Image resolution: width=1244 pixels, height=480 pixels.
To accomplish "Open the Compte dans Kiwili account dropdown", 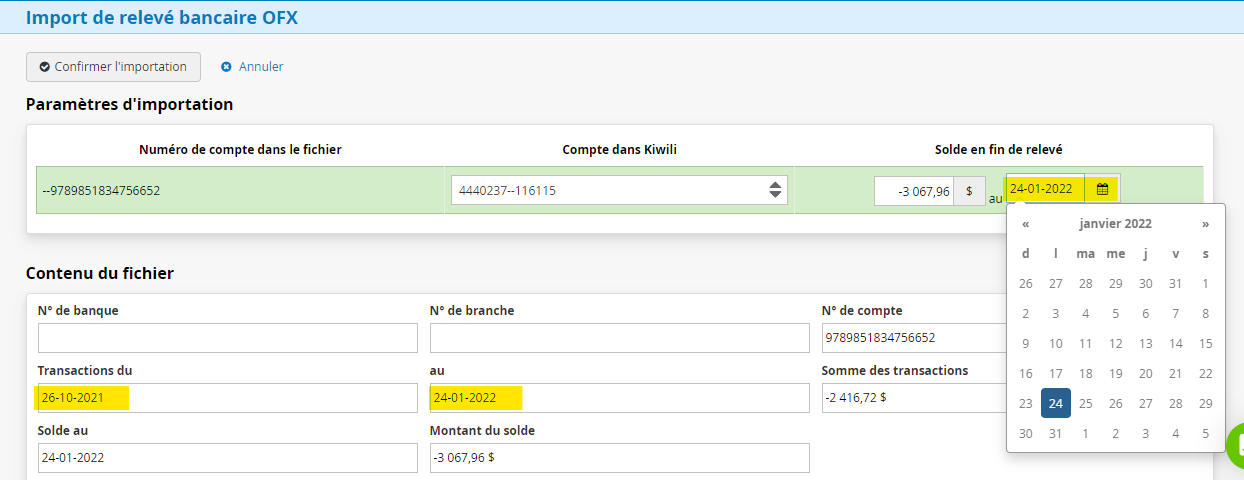I will [619, 190].
